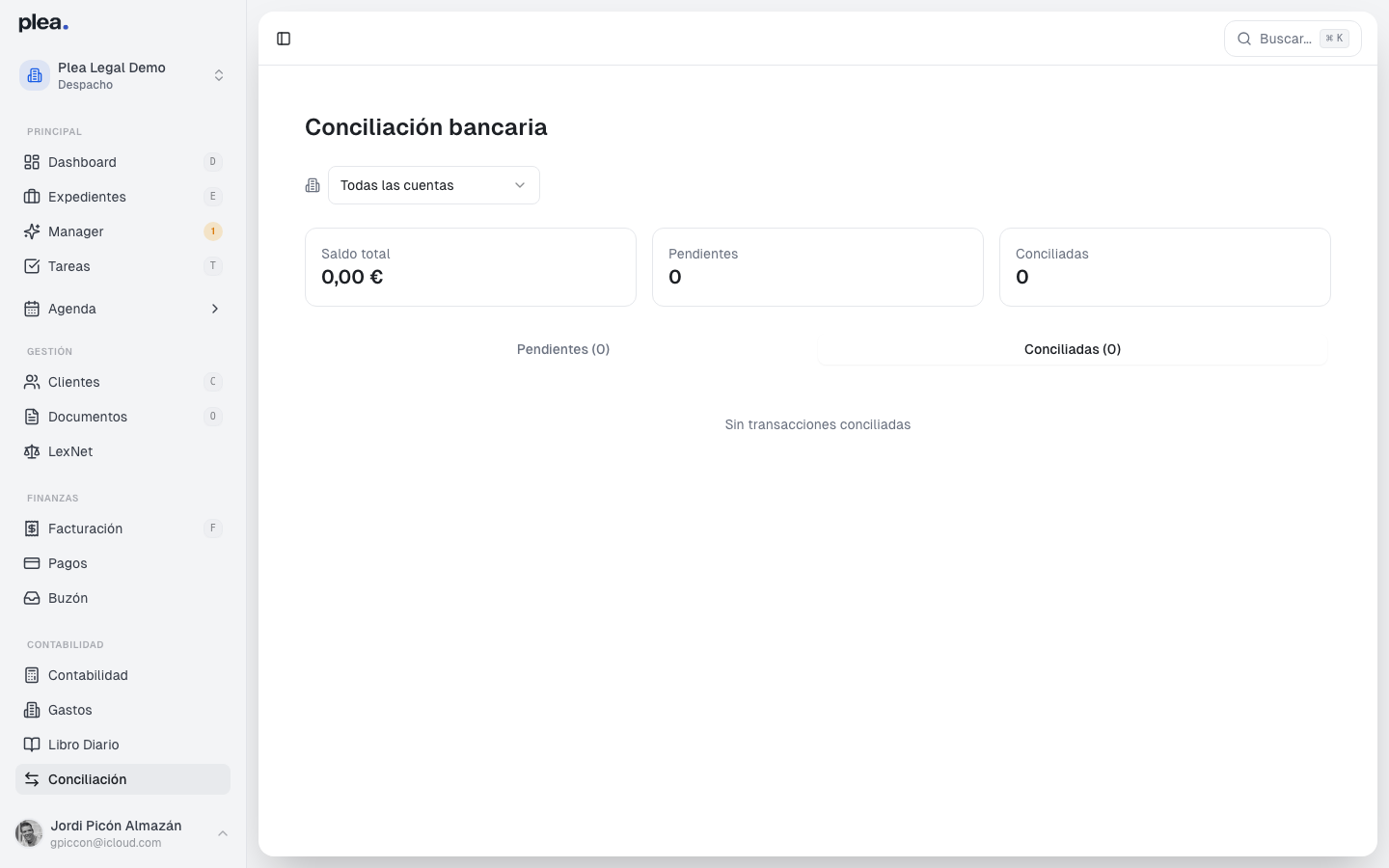Viewport: 1389px width, 868px height.
Task: Open Tareas via its checkmark icon
Action: pos(31,265)
